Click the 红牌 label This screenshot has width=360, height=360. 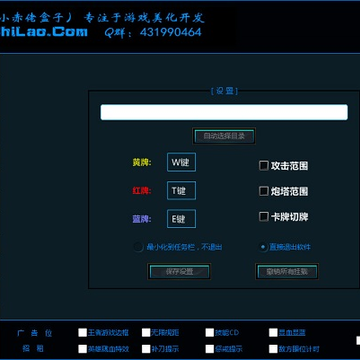(x=142, y=191)
